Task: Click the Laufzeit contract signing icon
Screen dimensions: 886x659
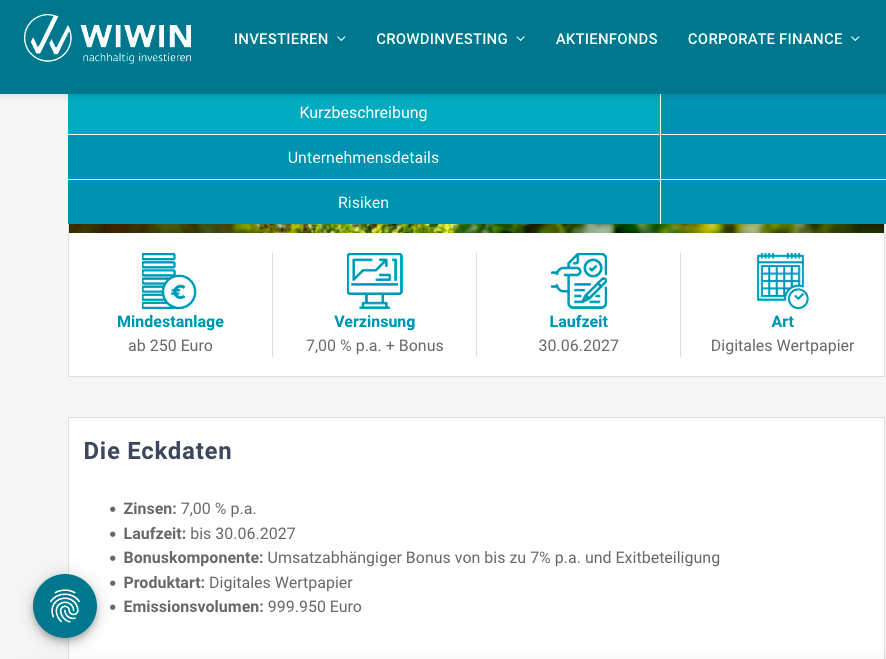Action: pyautogui.click(x=579, y=281)
